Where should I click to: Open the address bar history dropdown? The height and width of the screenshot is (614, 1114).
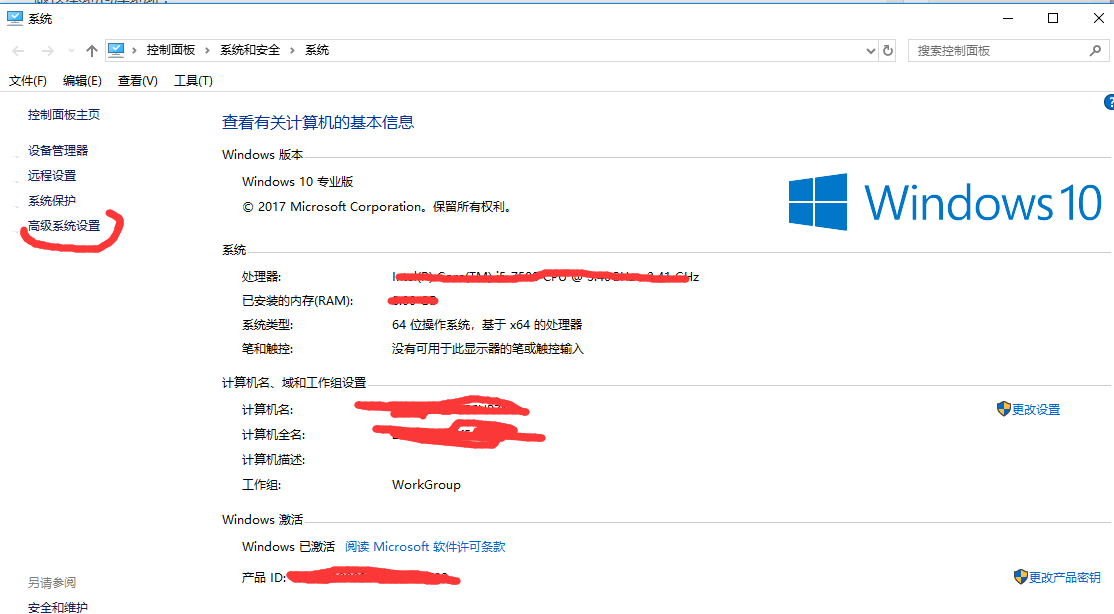click(870, 50)
